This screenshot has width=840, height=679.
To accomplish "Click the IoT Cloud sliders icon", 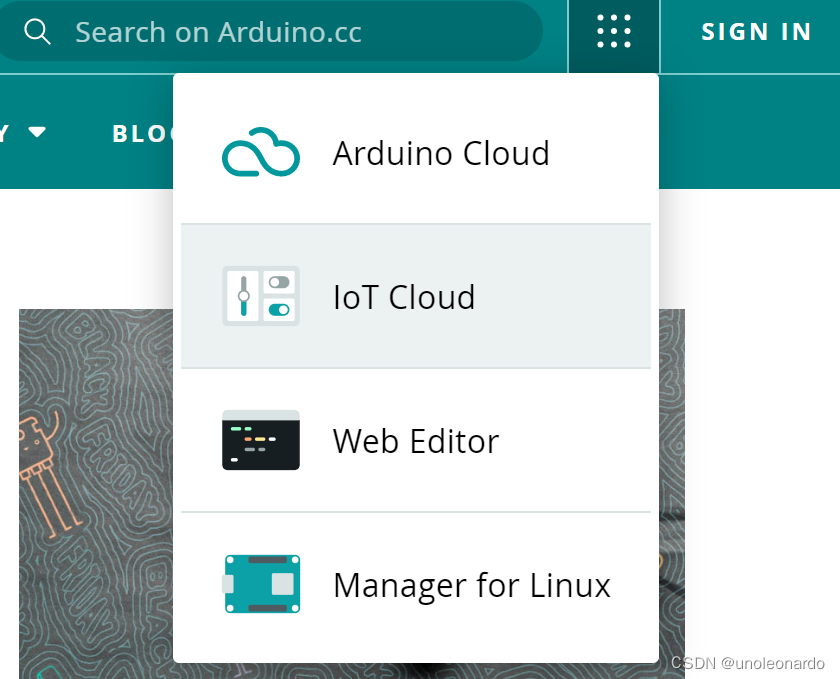I will click(x=261, y=296).
